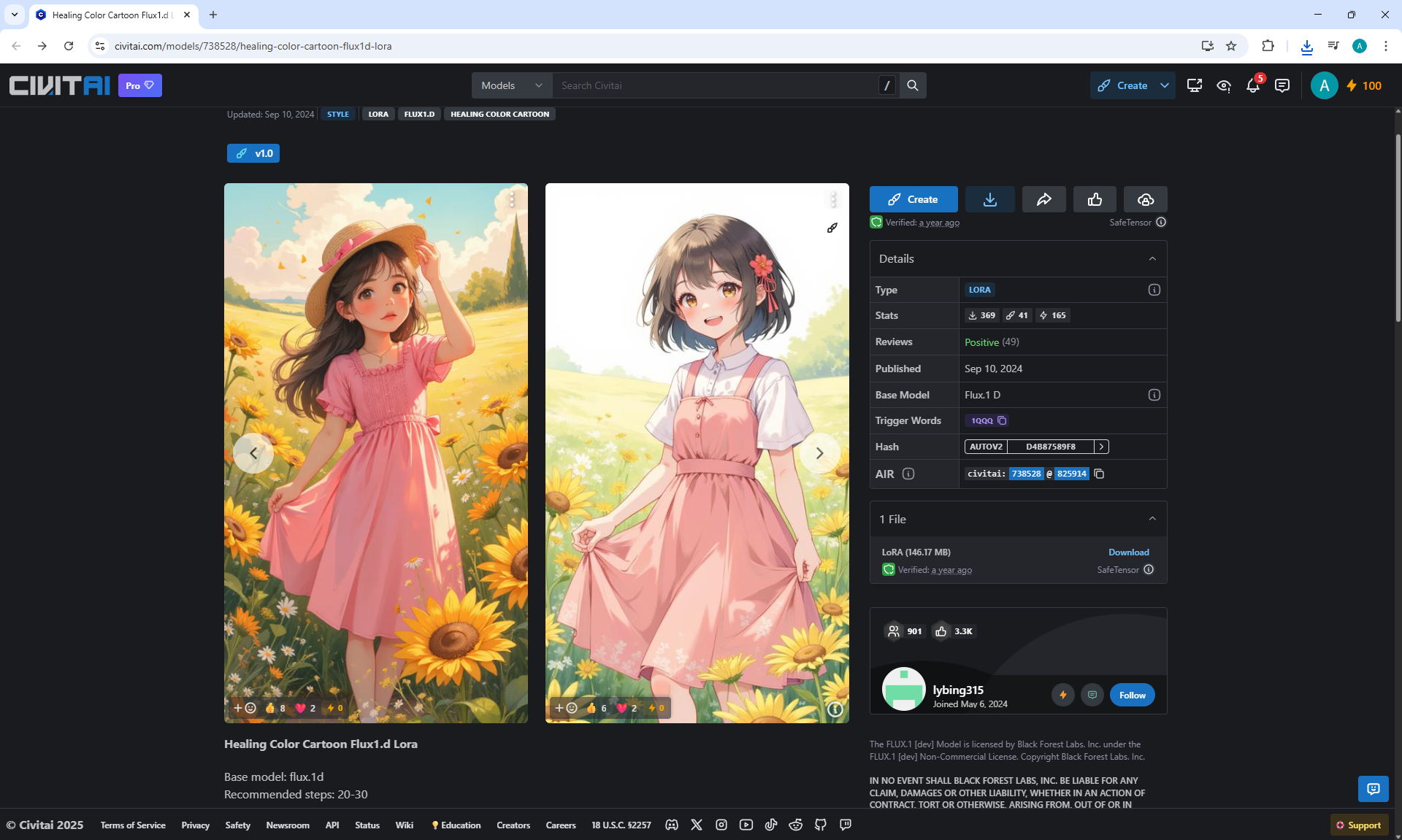The height and width of the screenshot is (840, 1402).
Task: Toggle thumbs up reaction on first image
Action: coord(275,708)
